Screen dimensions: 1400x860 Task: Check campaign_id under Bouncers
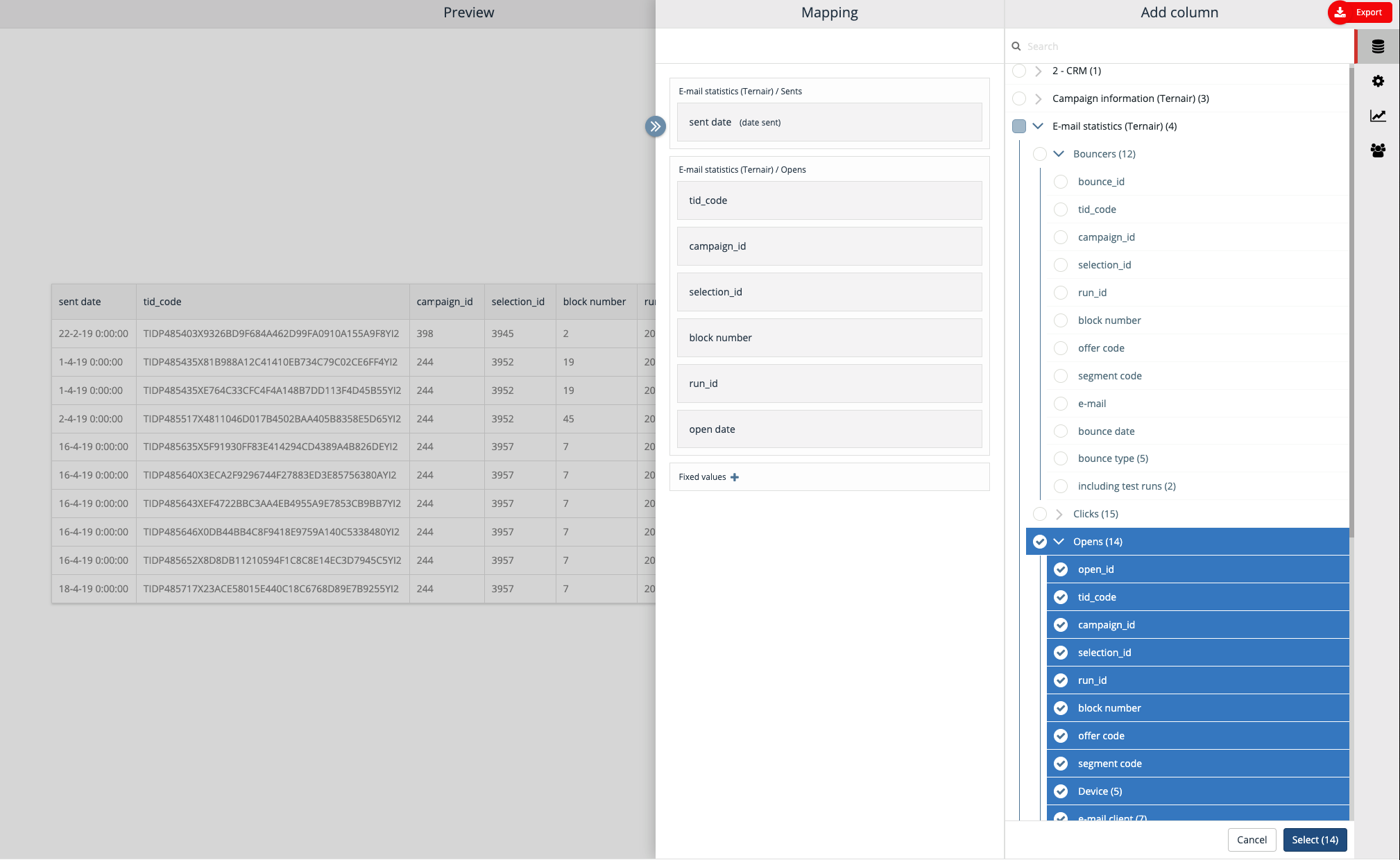tap(1061, 237)
